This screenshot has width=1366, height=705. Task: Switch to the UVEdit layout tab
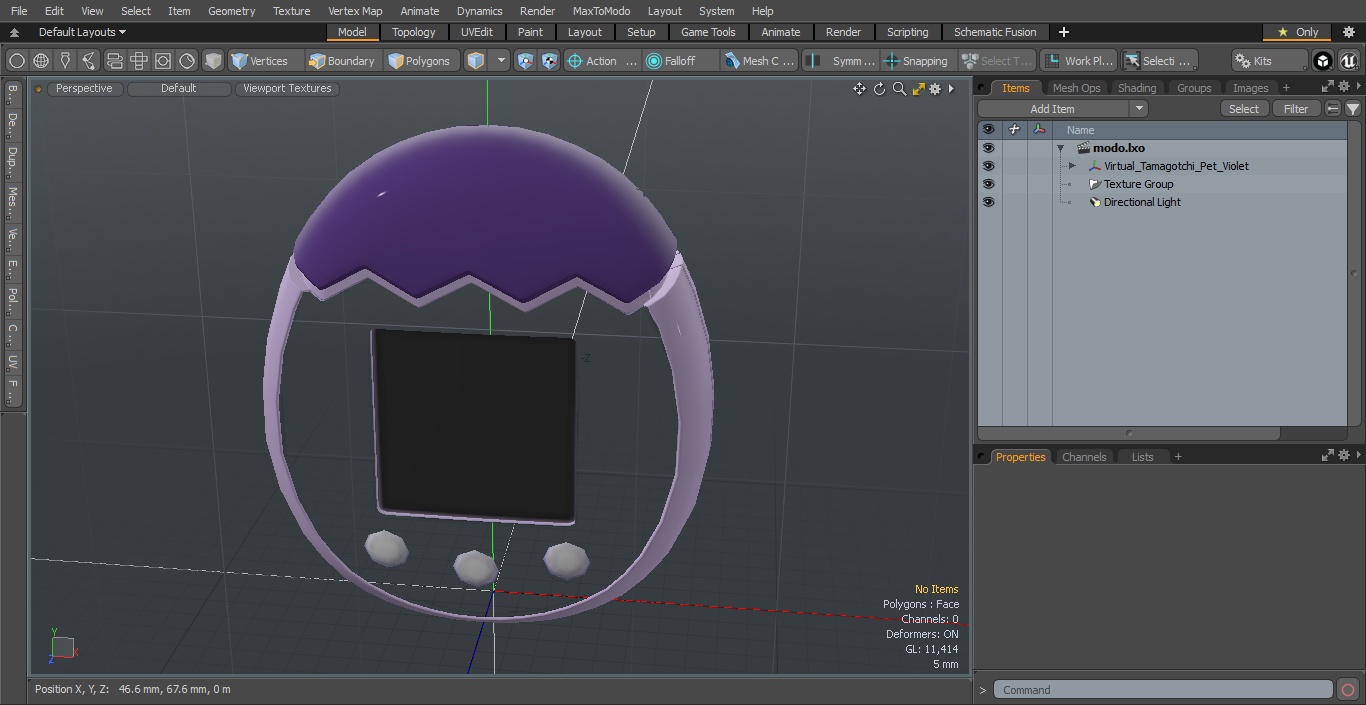[477, 32]
